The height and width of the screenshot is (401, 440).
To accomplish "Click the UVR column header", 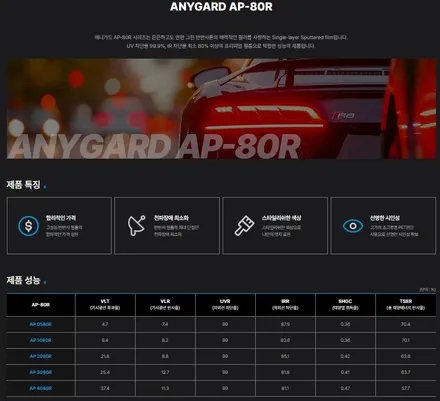I will pyautogui.click(x=225, y=304).
